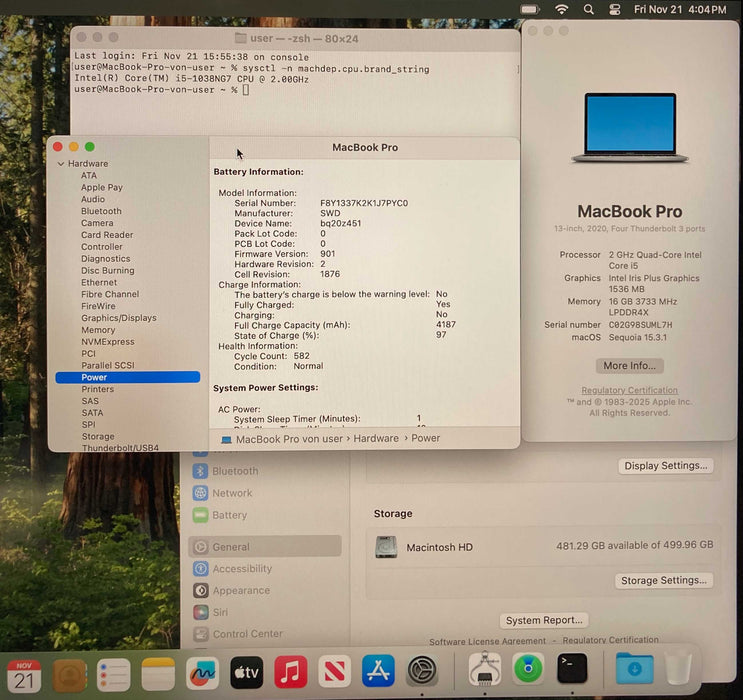Select General in System Settings sidebar
Screen dimensions: 743x700
pos(265,546)
